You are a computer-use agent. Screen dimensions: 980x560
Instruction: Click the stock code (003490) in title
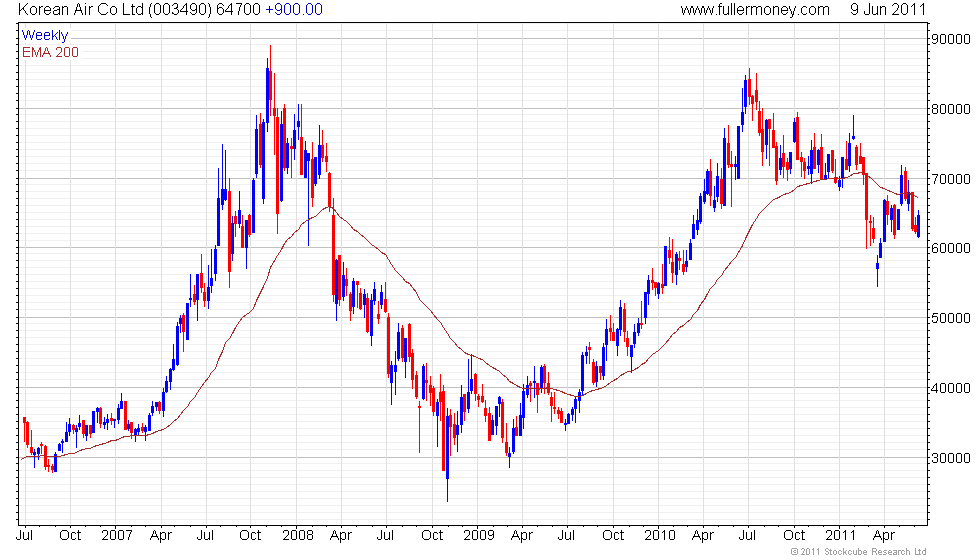tap(181, 10)
